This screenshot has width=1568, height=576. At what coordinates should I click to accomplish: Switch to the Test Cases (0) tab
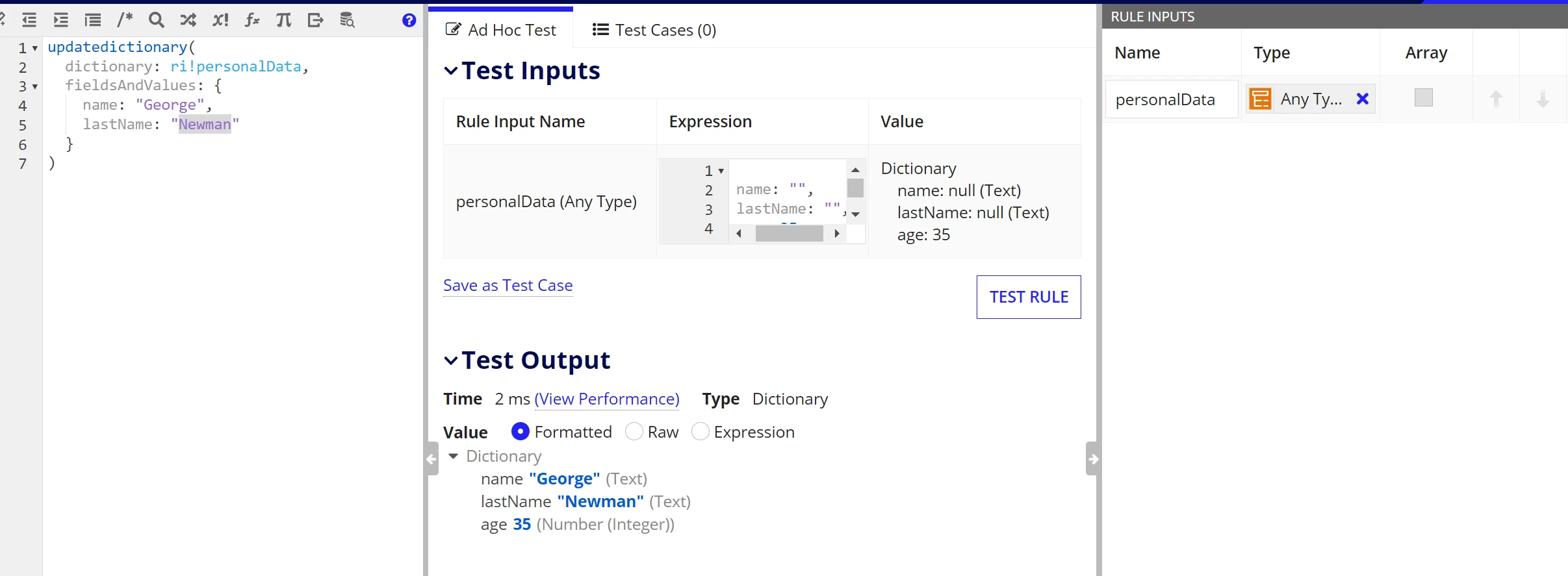654,30
